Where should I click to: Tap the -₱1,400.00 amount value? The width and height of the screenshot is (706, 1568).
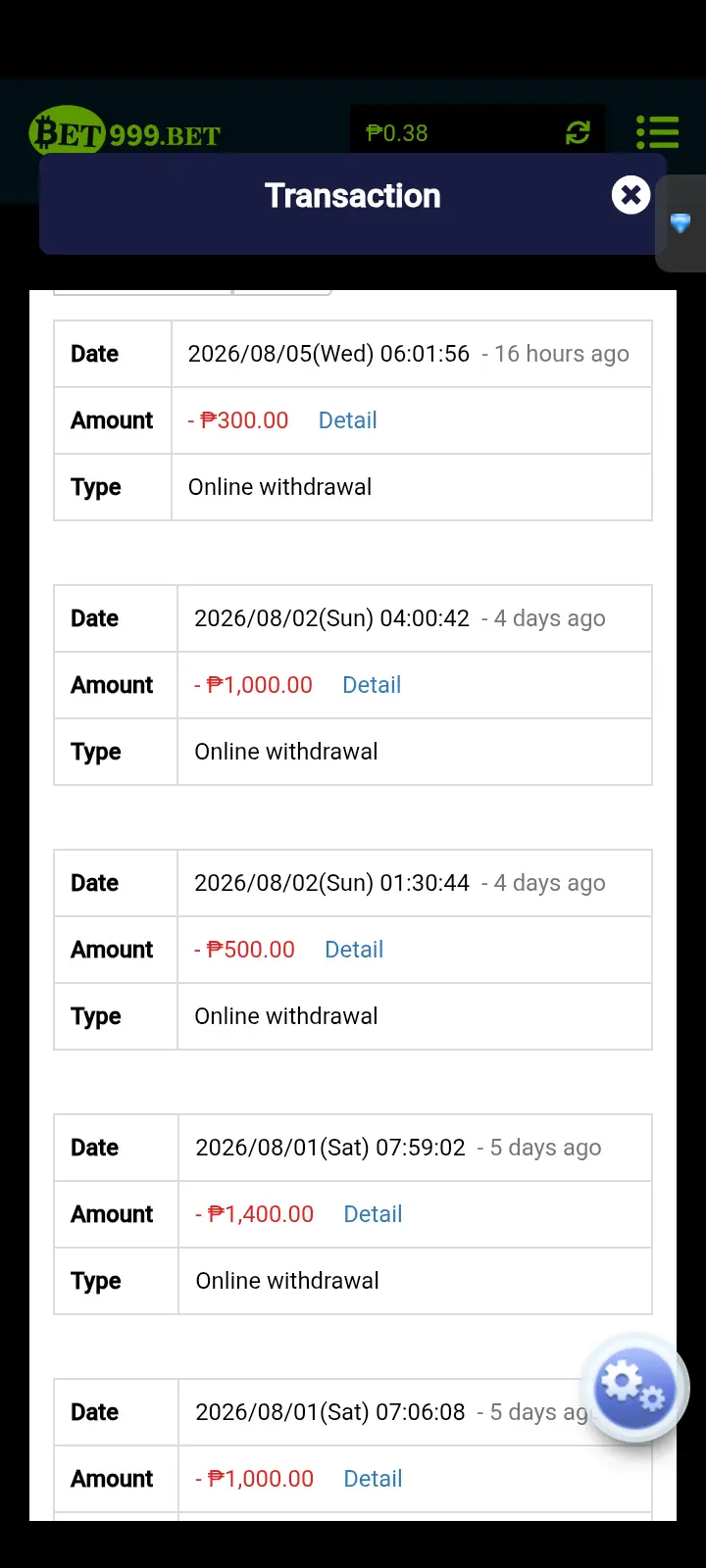255,1214
